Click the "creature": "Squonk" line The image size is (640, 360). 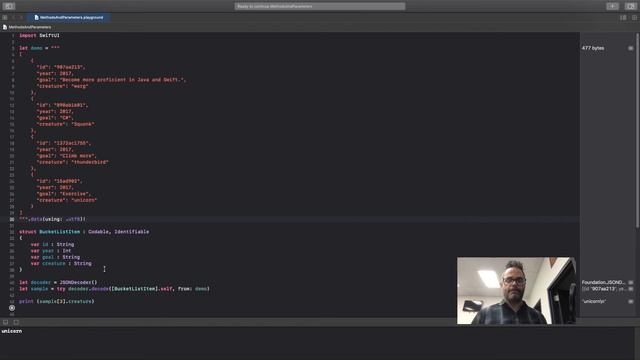click(66, 124)
